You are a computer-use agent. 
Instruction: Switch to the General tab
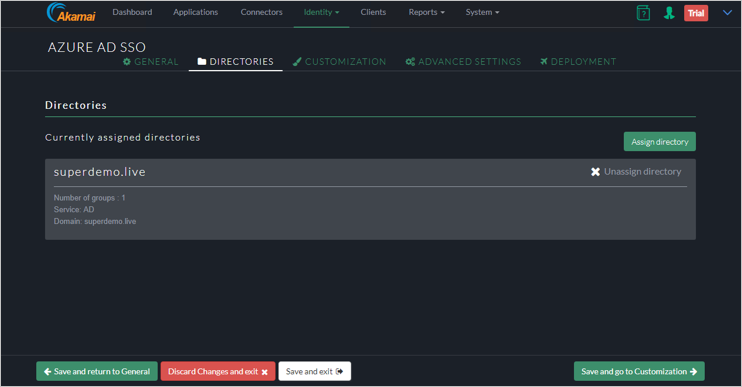pyautogui.click(x=150, y=62)
